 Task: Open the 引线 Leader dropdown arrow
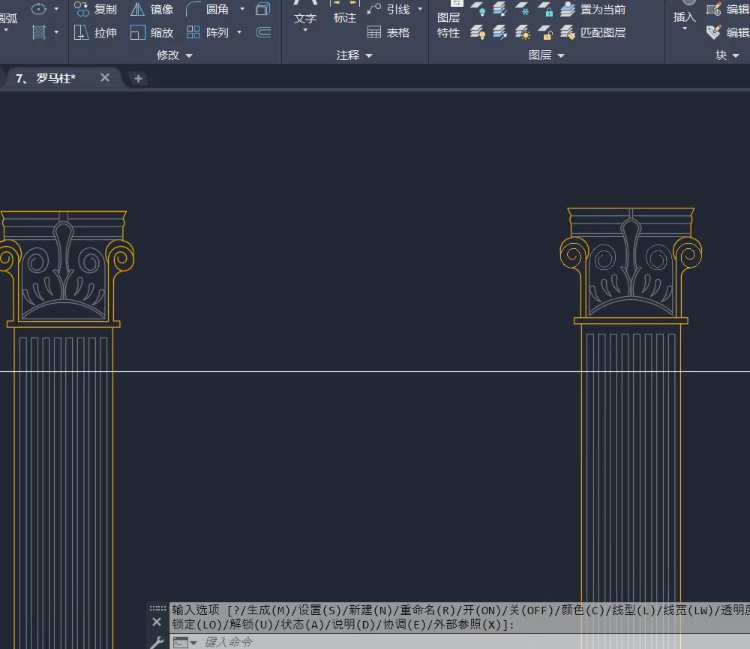[x=420, y=9]
